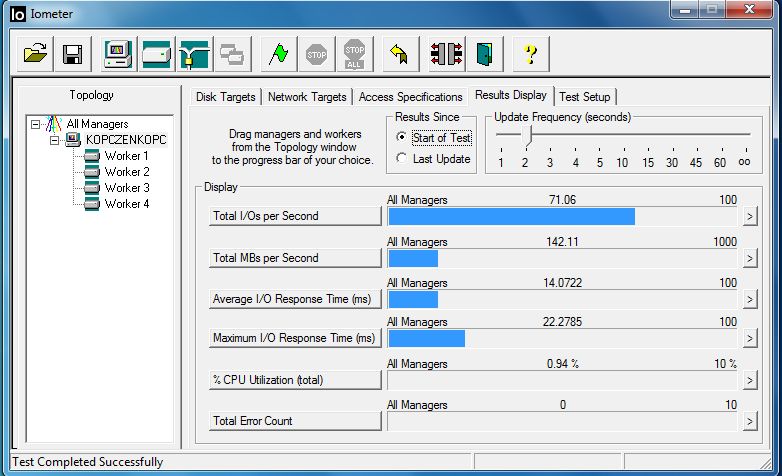Select Results Display tab
The width and height of the screenshot is (782, 476).
tap(511, 95)
